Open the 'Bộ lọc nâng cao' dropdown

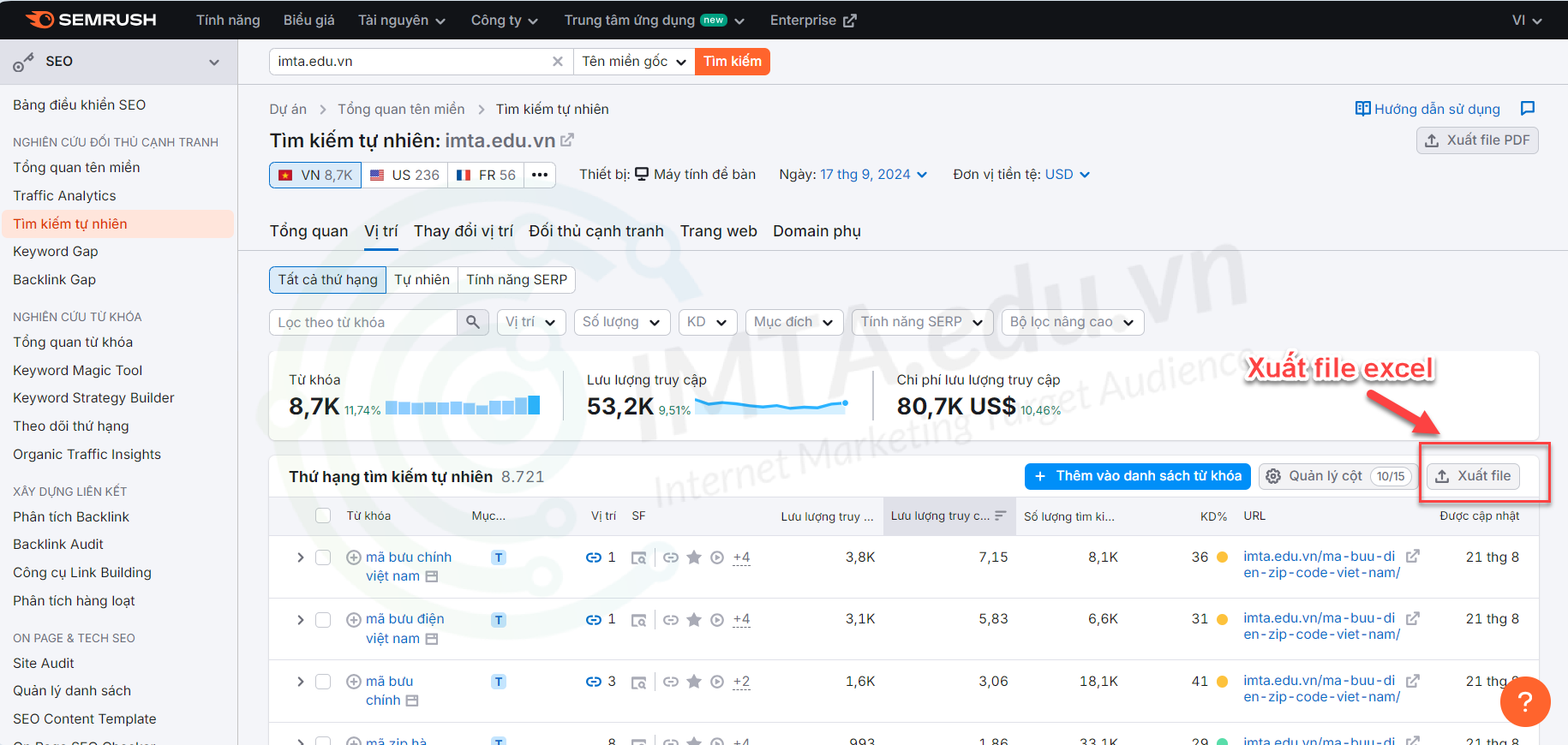click(1073, 322)
